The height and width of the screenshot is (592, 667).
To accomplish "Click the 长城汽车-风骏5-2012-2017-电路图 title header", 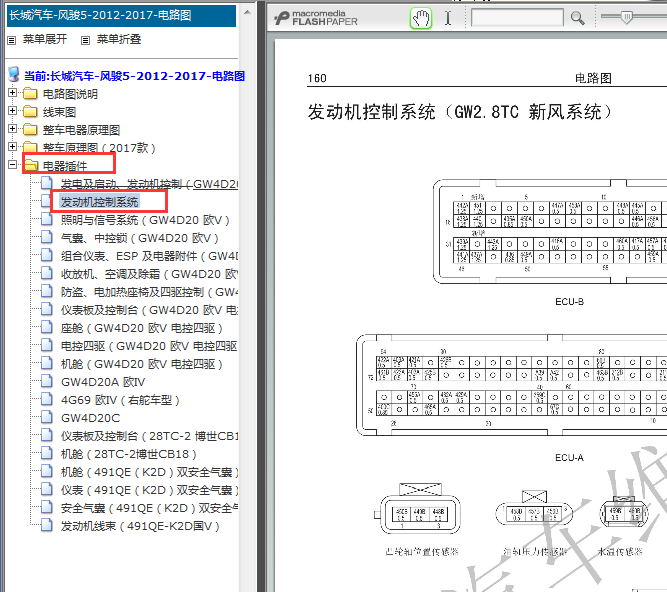I will pos(121,16).
